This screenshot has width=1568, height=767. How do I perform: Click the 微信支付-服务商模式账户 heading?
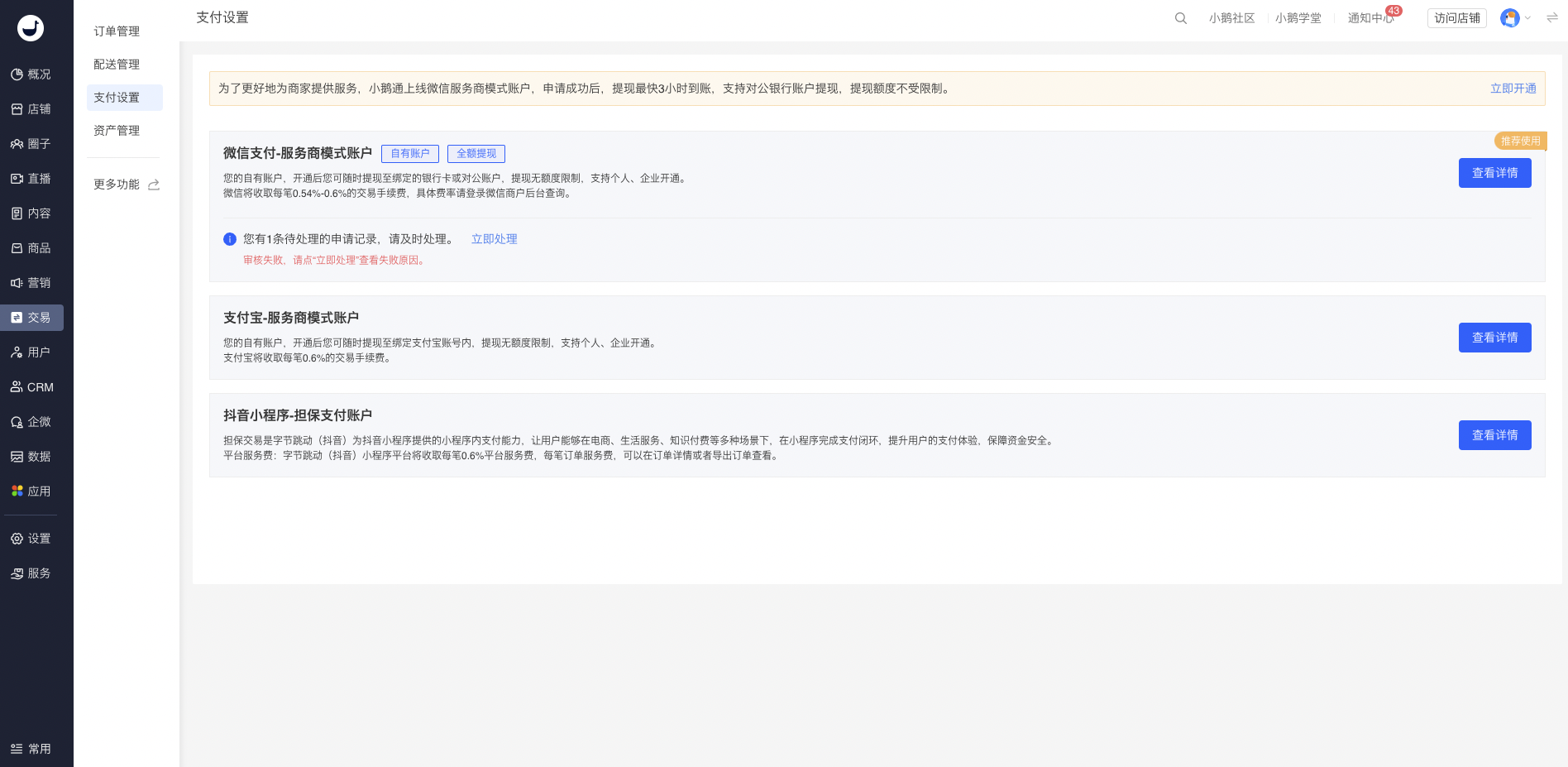pos(298,153)
